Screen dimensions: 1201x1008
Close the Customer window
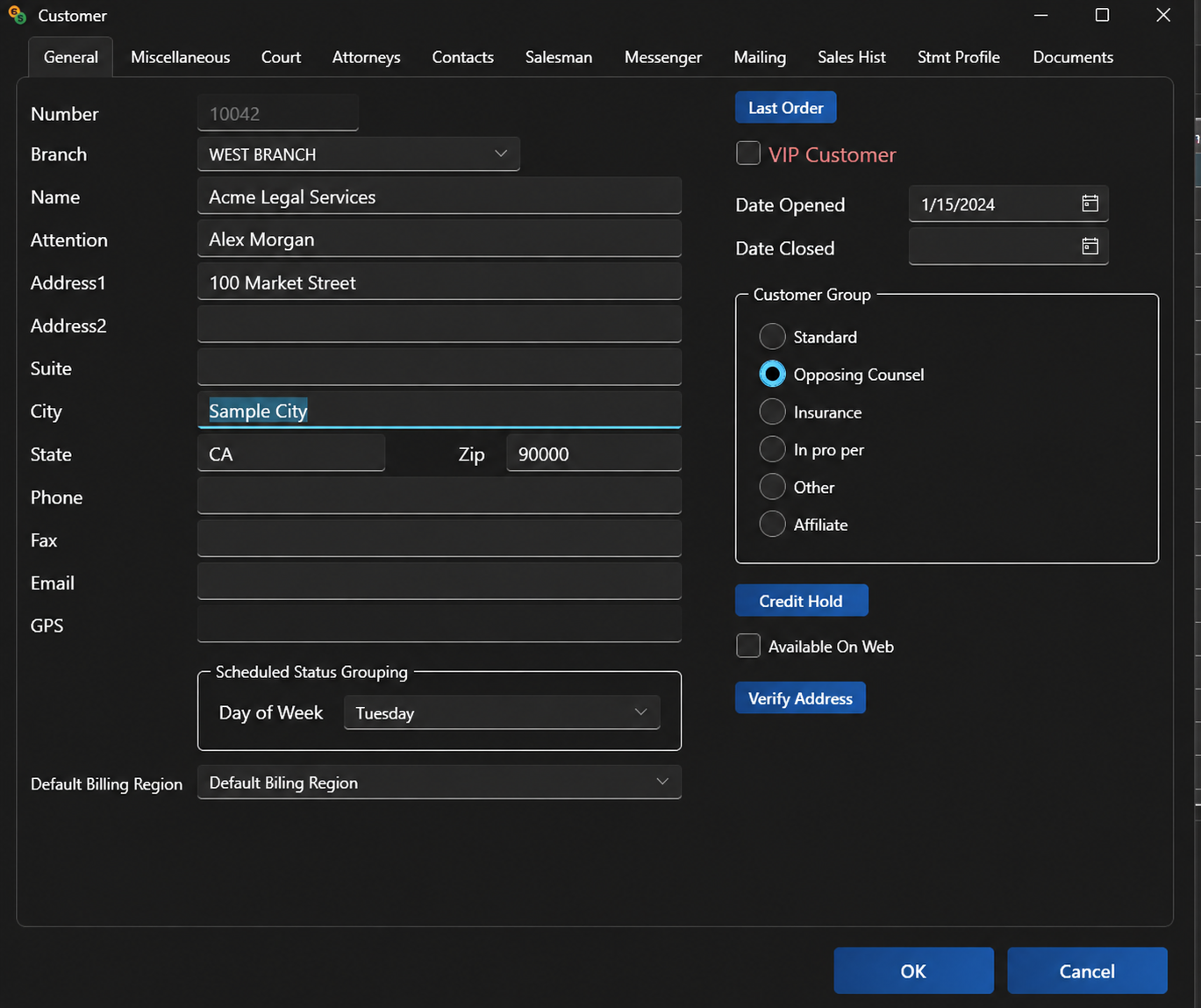(1162, 15)
